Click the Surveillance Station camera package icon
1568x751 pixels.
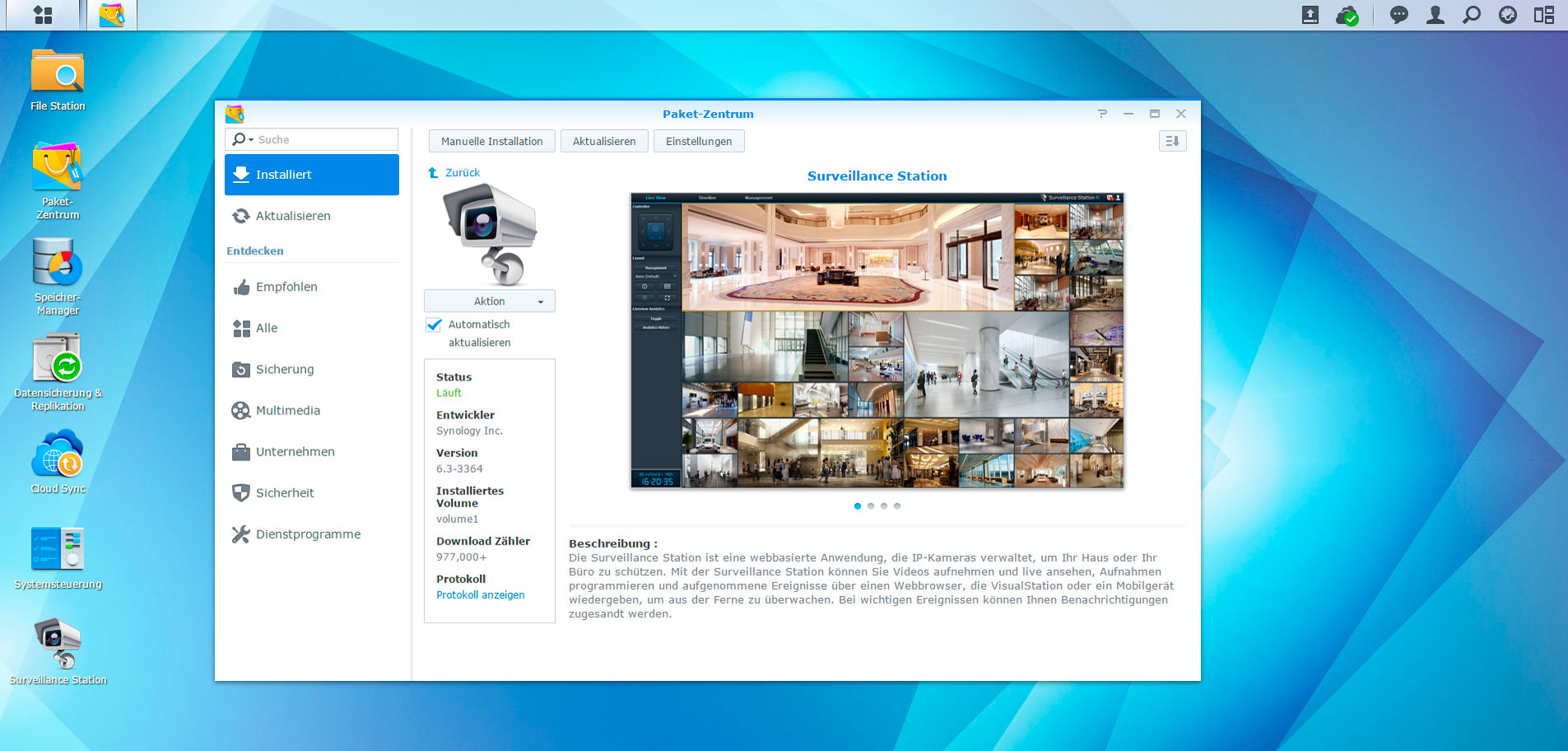490,234
